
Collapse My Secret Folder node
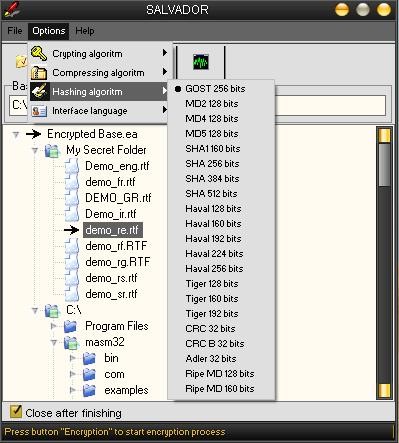[x=35, y=150]
